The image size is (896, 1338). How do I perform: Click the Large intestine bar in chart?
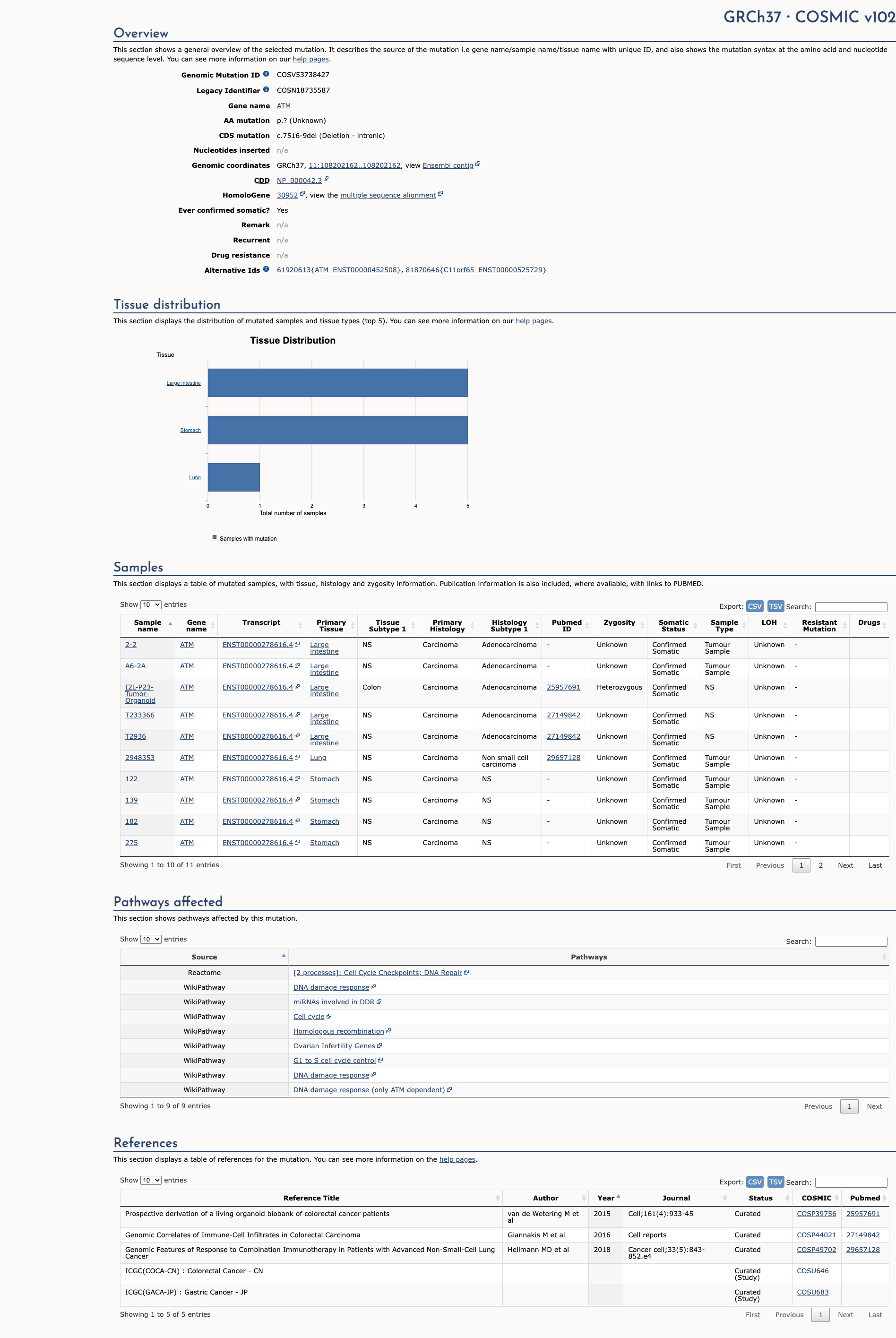(338, 383)
